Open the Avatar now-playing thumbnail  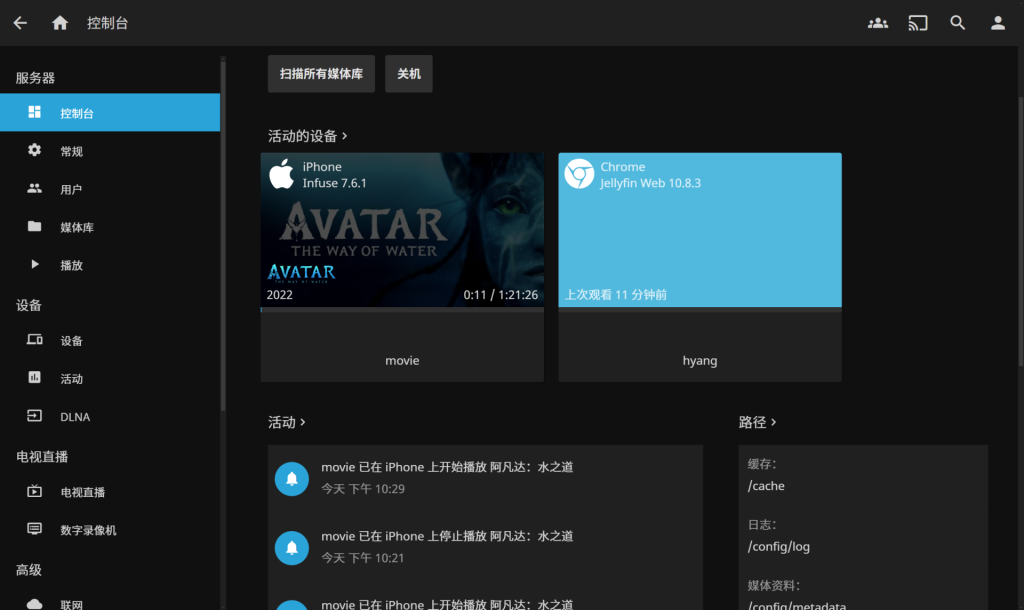[402, 230]
